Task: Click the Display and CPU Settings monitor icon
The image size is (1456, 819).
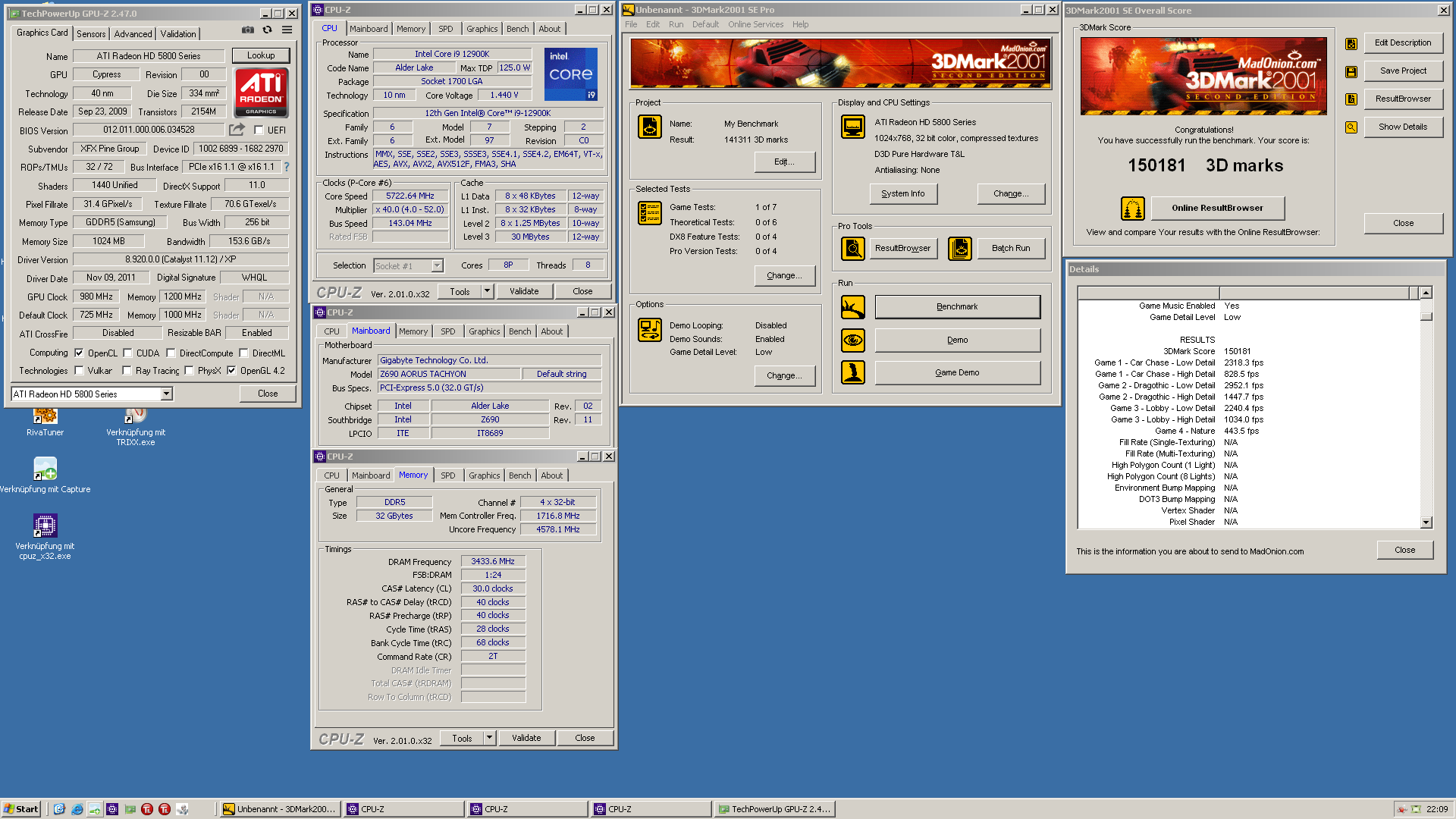Action: click(x=853, y=127)
